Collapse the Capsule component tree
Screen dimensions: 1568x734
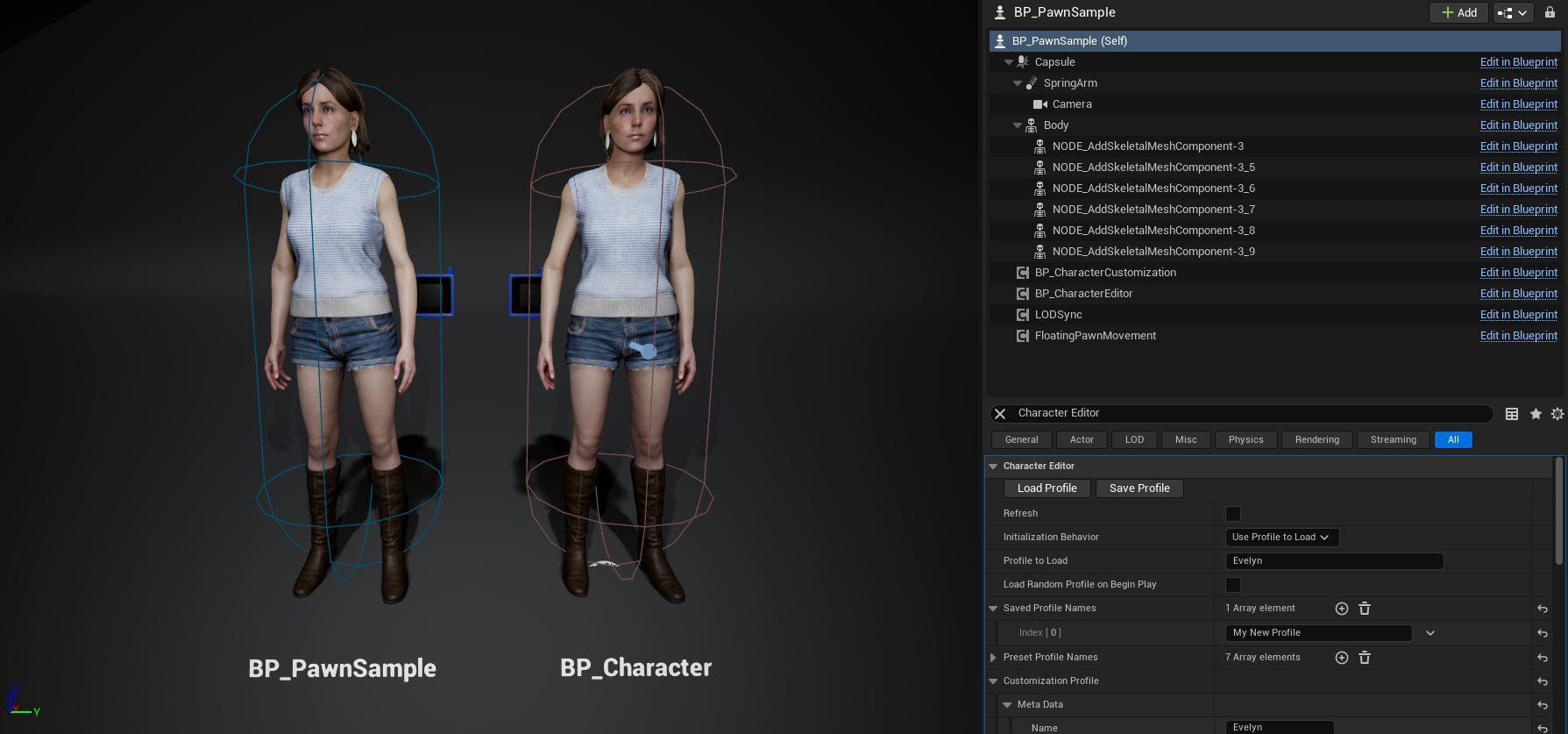[x=1009, y=62]
